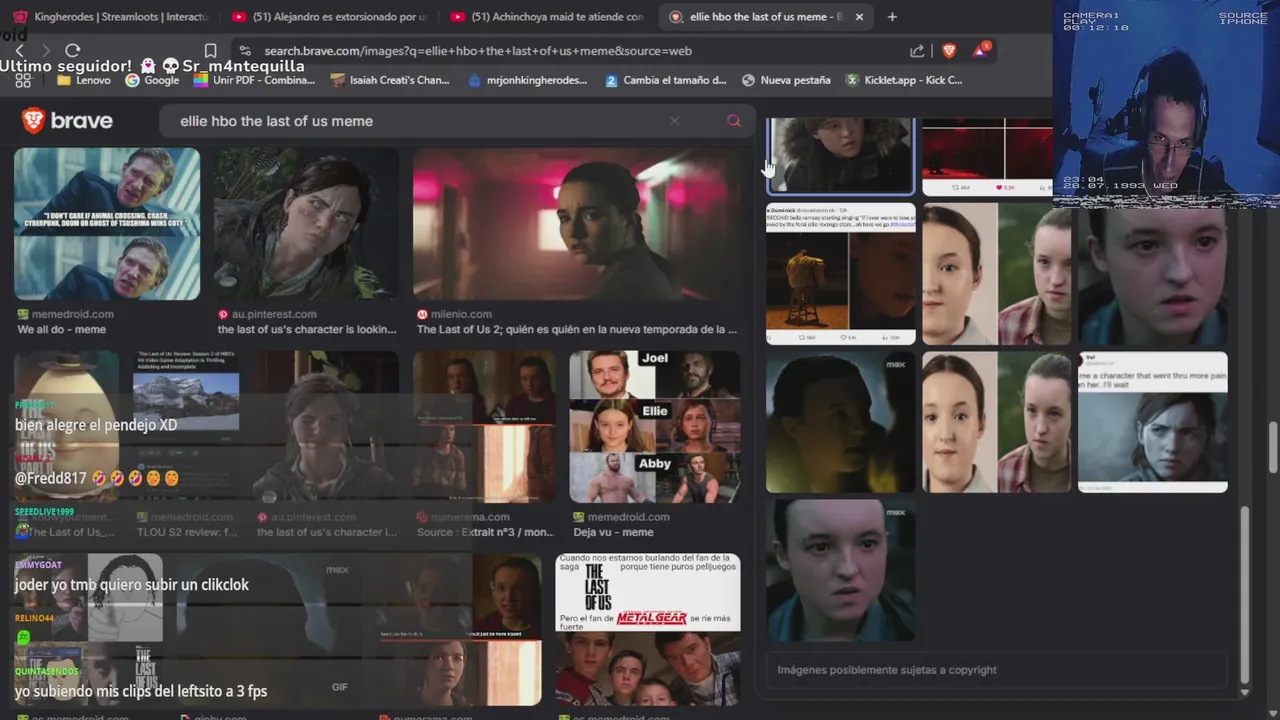Open a new tab with plus button
The height and width of the screenshot is (720, 1280).
click(892, 17)
